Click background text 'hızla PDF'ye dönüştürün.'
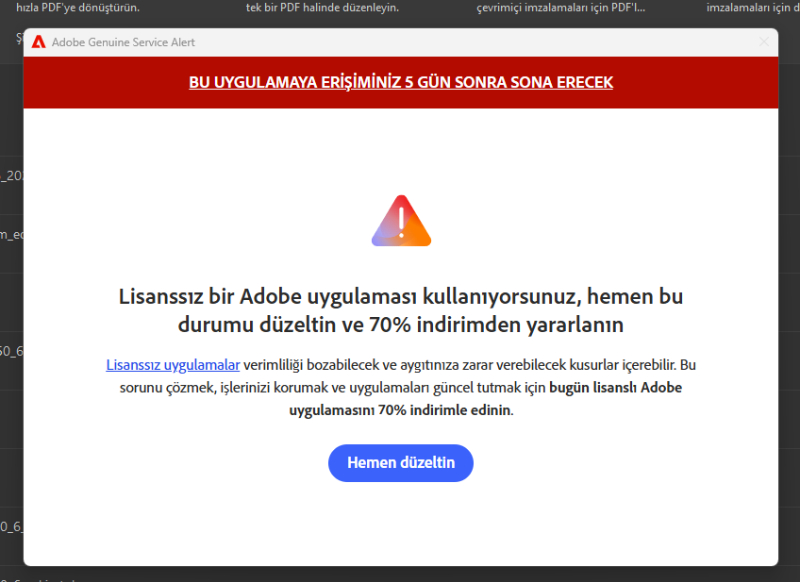 [78, 8]
